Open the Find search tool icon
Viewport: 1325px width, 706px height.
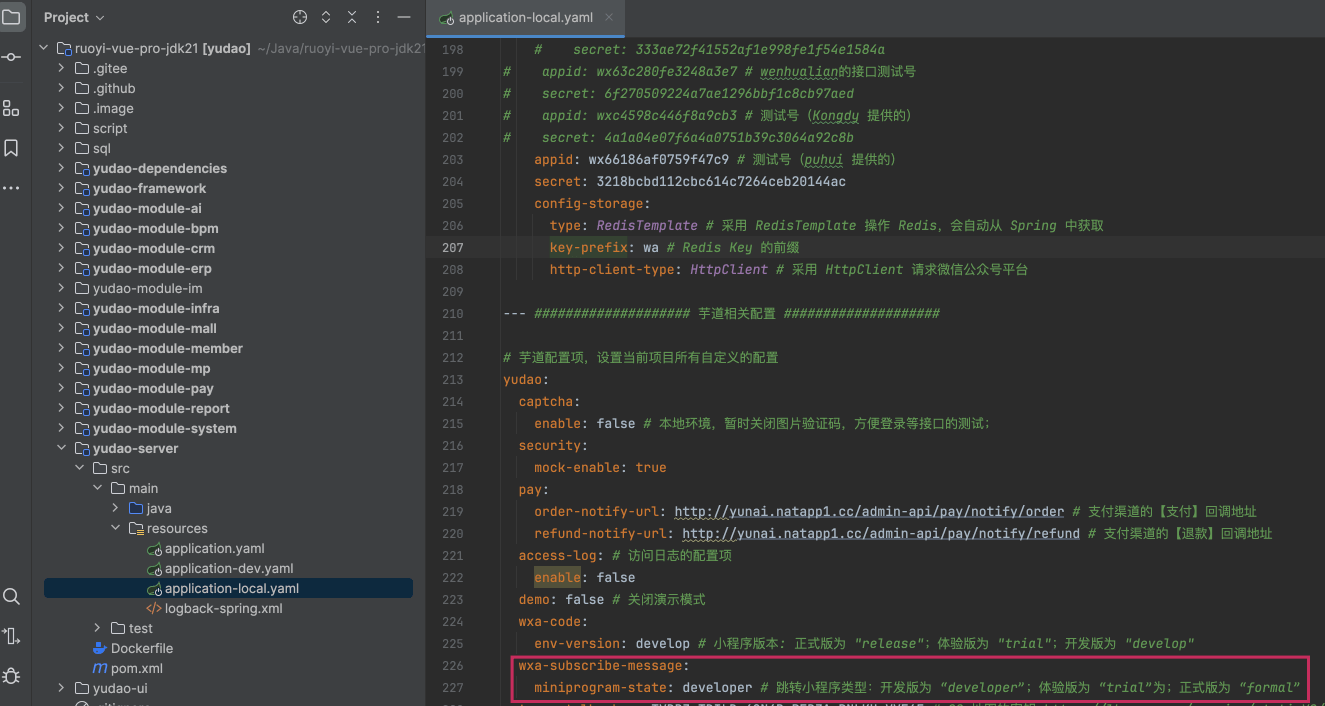point(11,597)
